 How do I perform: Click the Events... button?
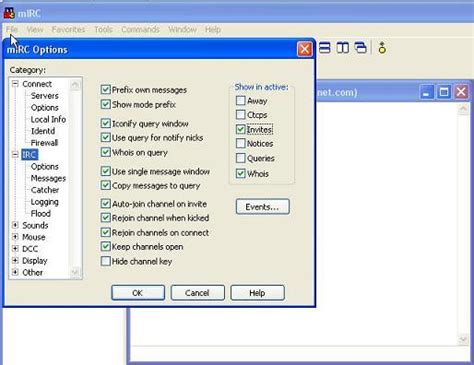[x=262, y=207]
